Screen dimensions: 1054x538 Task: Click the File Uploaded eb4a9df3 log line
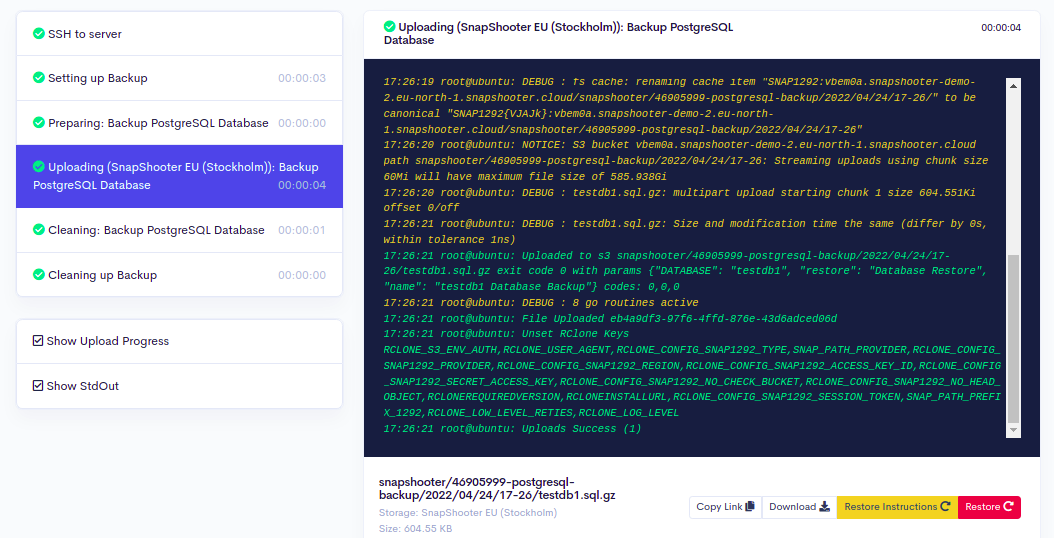click(610, 319)
